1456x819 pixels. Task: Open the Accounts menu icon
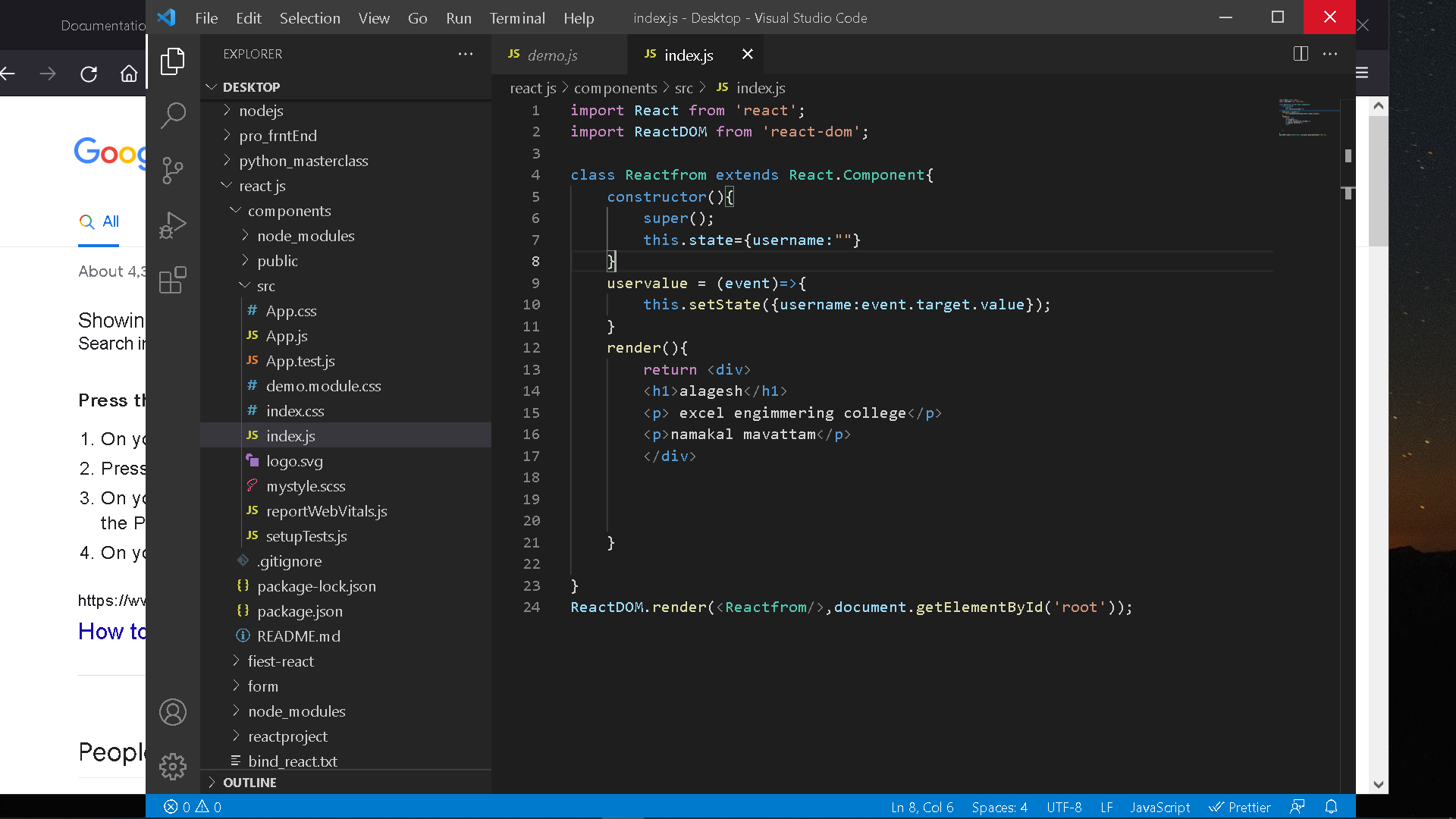tap(173, 712)
